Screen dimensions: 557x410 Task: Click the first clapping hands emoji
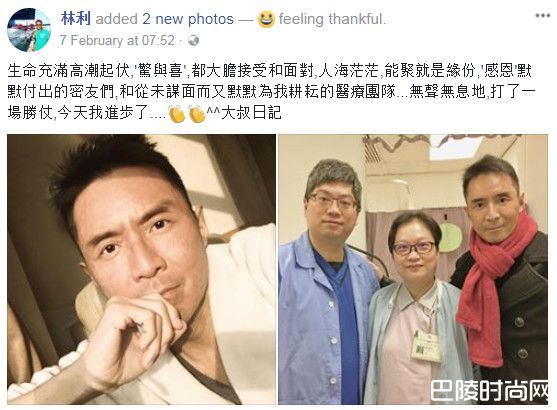click(177, 114)
